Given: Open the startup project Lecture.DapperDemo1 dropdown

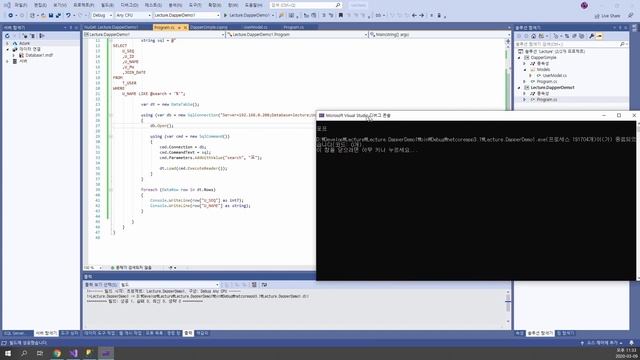Looking at the screenshot, I should (187, 16).
